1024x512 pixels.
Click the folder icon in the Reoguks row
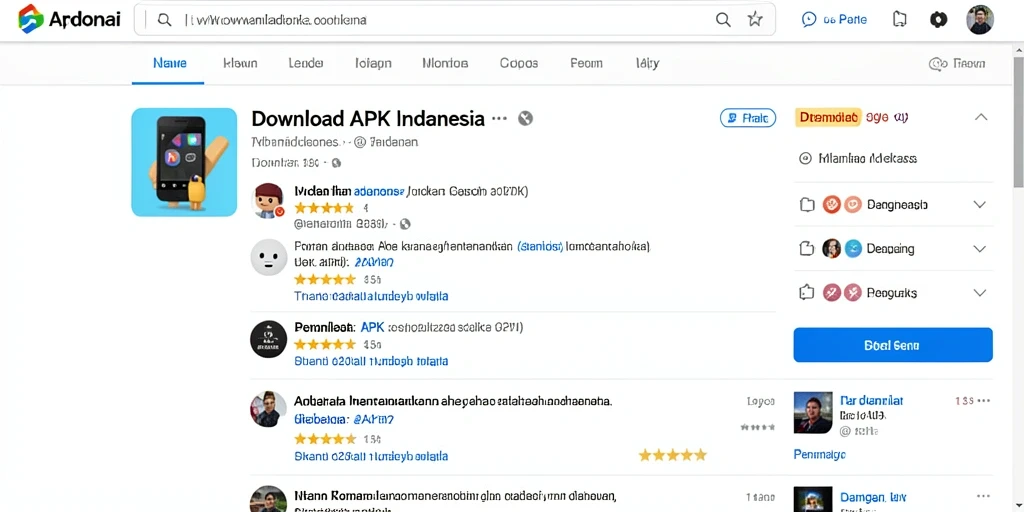pyautogui.click(x=807, y=292)
